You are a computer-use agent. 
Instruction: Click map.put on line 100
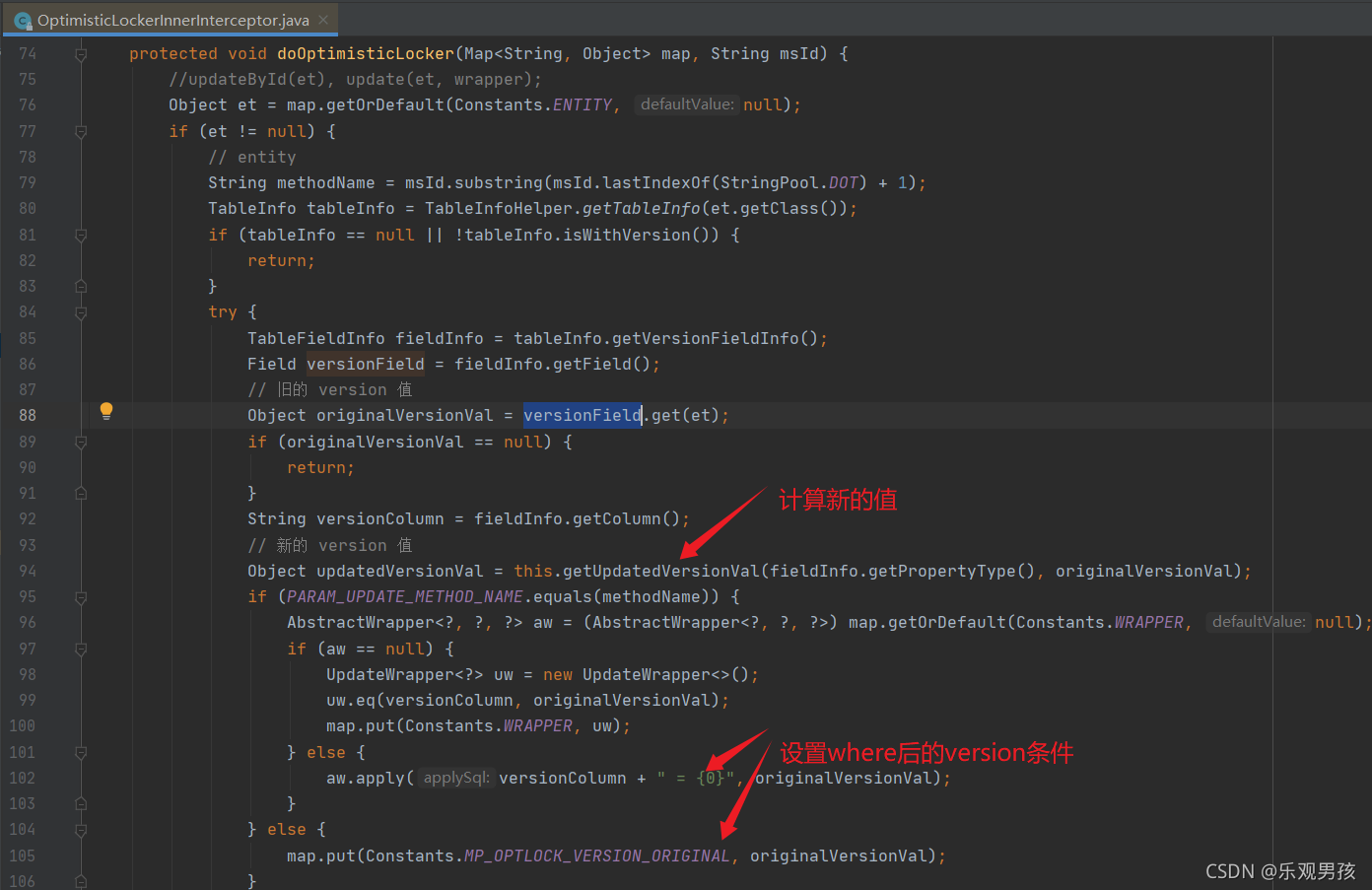click(361, 725)
